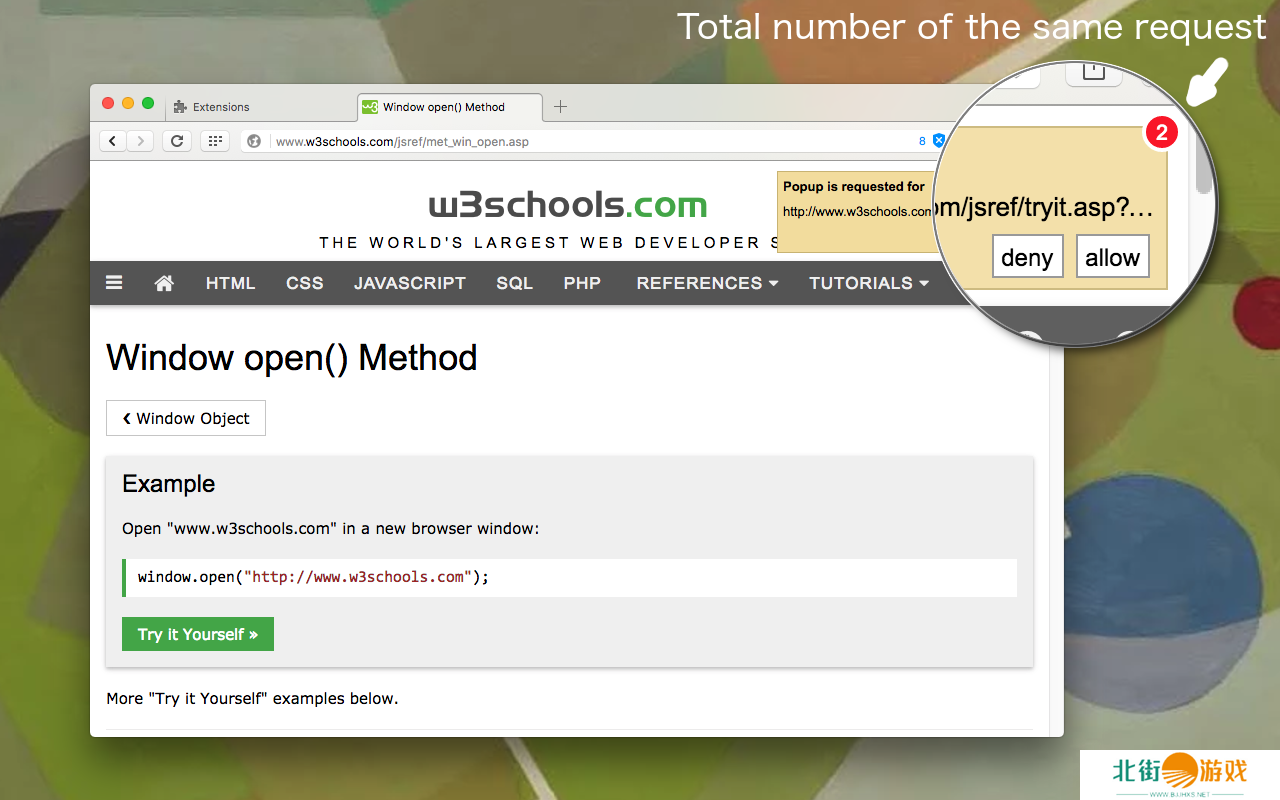This screenshot has height=800, width=1280.
Task: Click the browser back arrow button
Action: [113, 141]
